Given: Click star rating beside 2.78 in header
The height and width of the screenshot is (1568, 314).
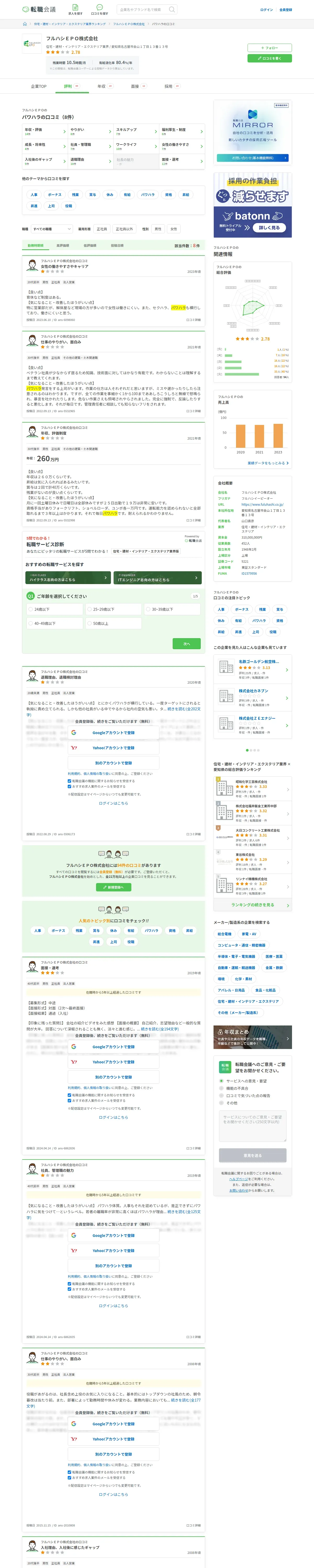Looking at the screenshot, I should tap(58, 52).
